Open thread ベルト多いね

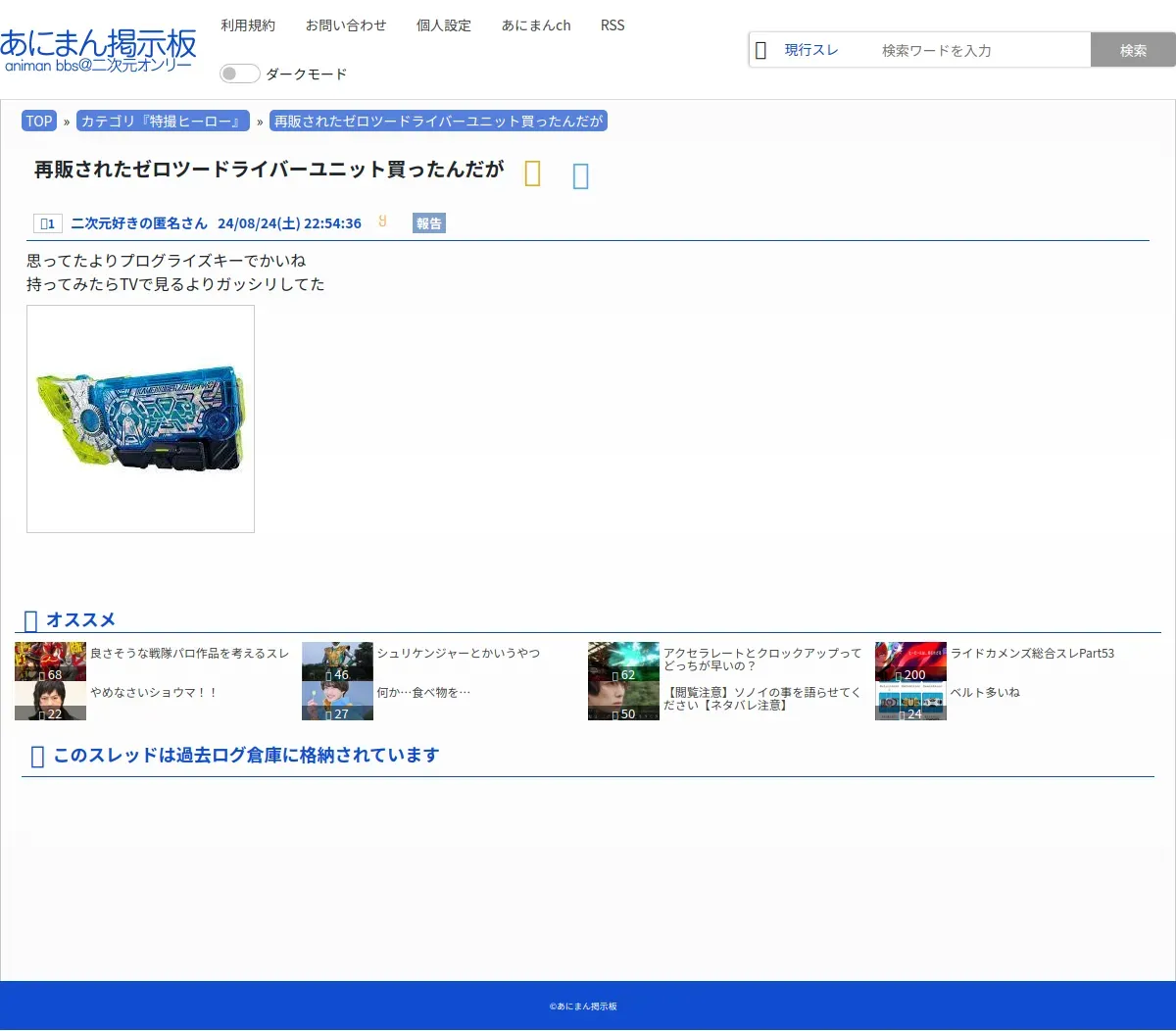[985, 692]
